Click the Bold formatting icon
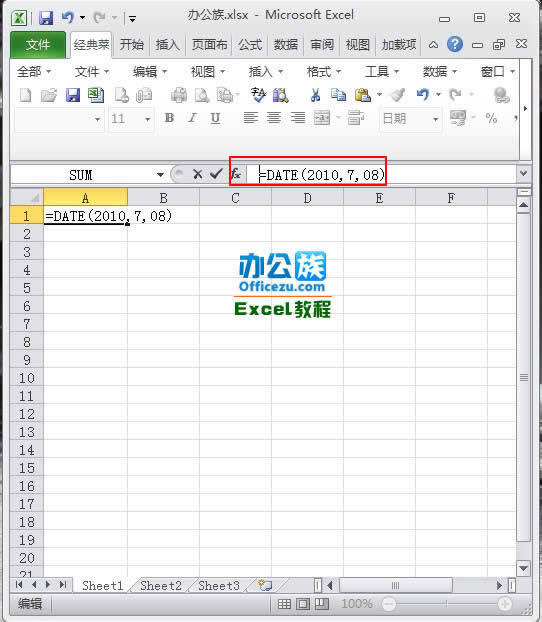This screenshot has width=542, height=622. click(169, 118)
